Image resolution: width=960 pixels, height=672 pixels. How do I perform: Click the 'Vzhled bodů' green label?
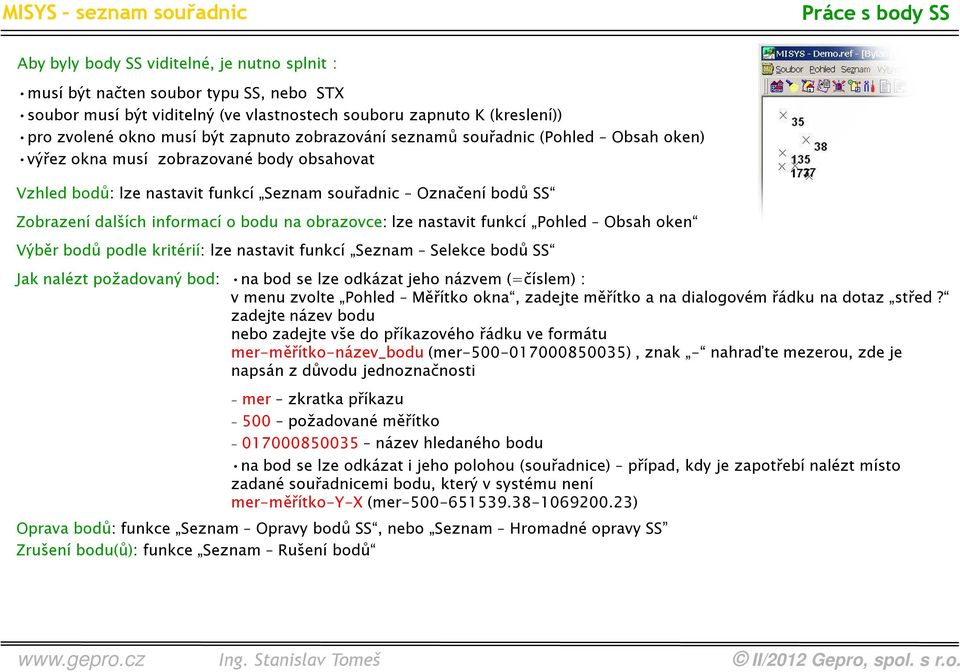63,193
